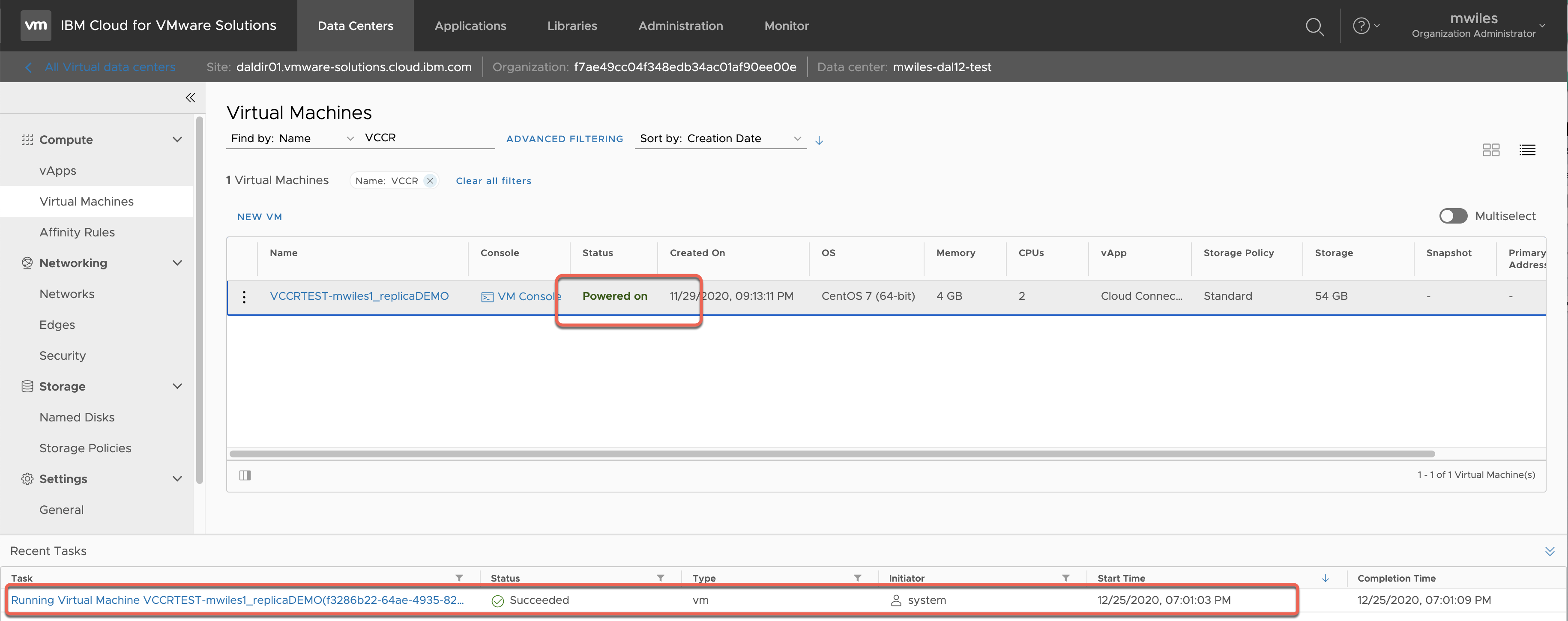The width and height of the screenshot is (1568, 621).
Task: Switch to grid card view
Action: tap(1491, 149)
